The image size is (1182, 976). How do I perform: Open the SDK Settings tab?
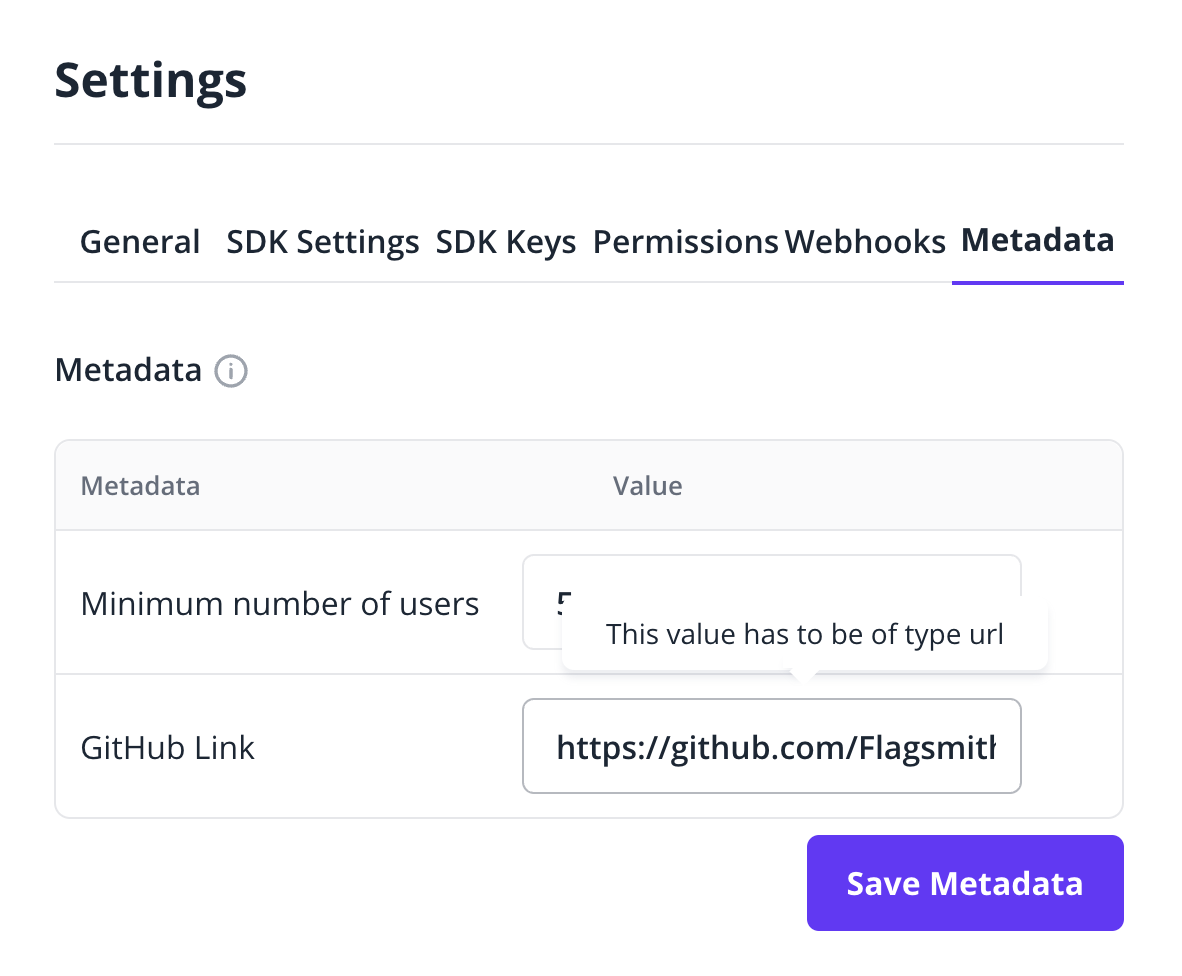pos(323,242)
